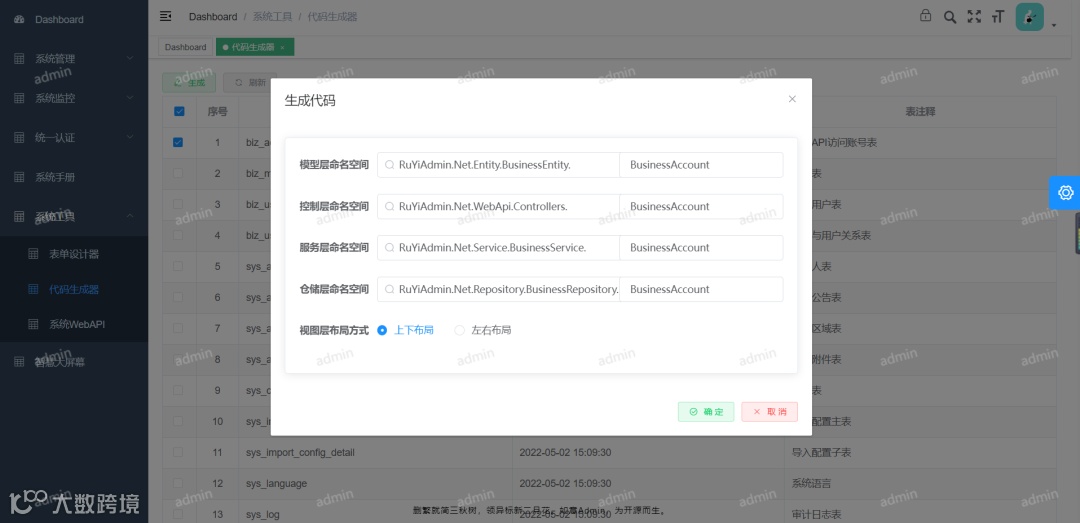The height and width of the screenshot is (523, 1080).
Task: Click the 服务层 BusinessAccount input field
Action: point(701,247)
